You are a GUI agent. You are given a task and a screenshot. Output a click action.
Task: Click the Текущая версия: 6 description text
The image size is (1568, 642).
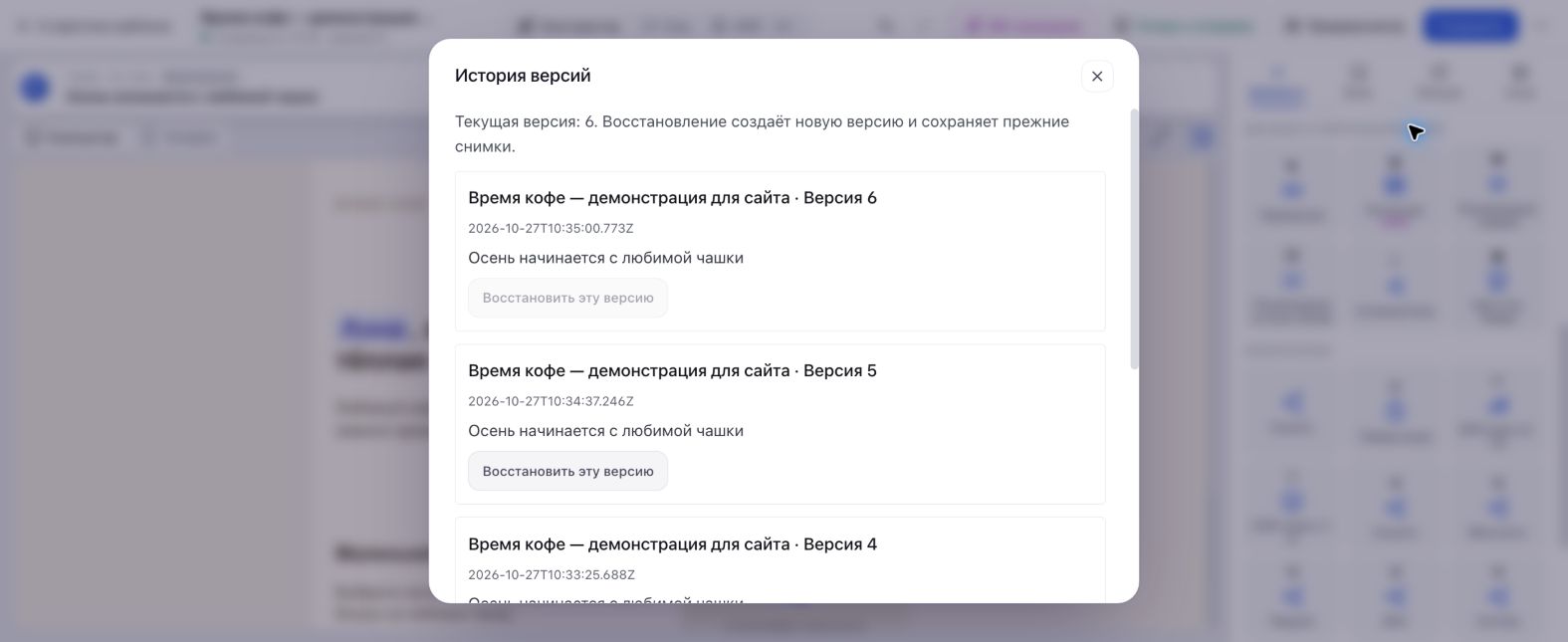coord(762,134)
